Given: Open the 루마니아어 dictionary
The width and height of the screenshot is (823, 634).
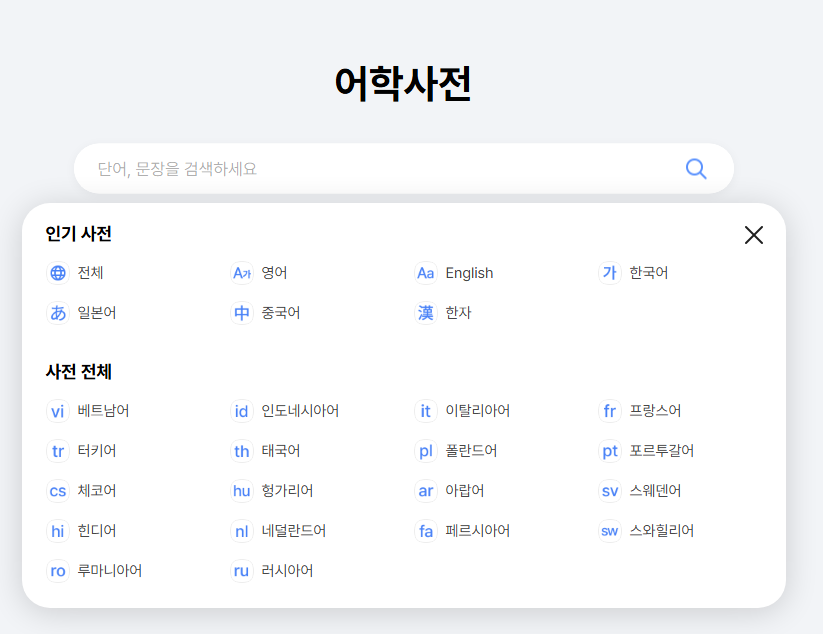Looking at the screenshot, I should click(x=110, y=570).
